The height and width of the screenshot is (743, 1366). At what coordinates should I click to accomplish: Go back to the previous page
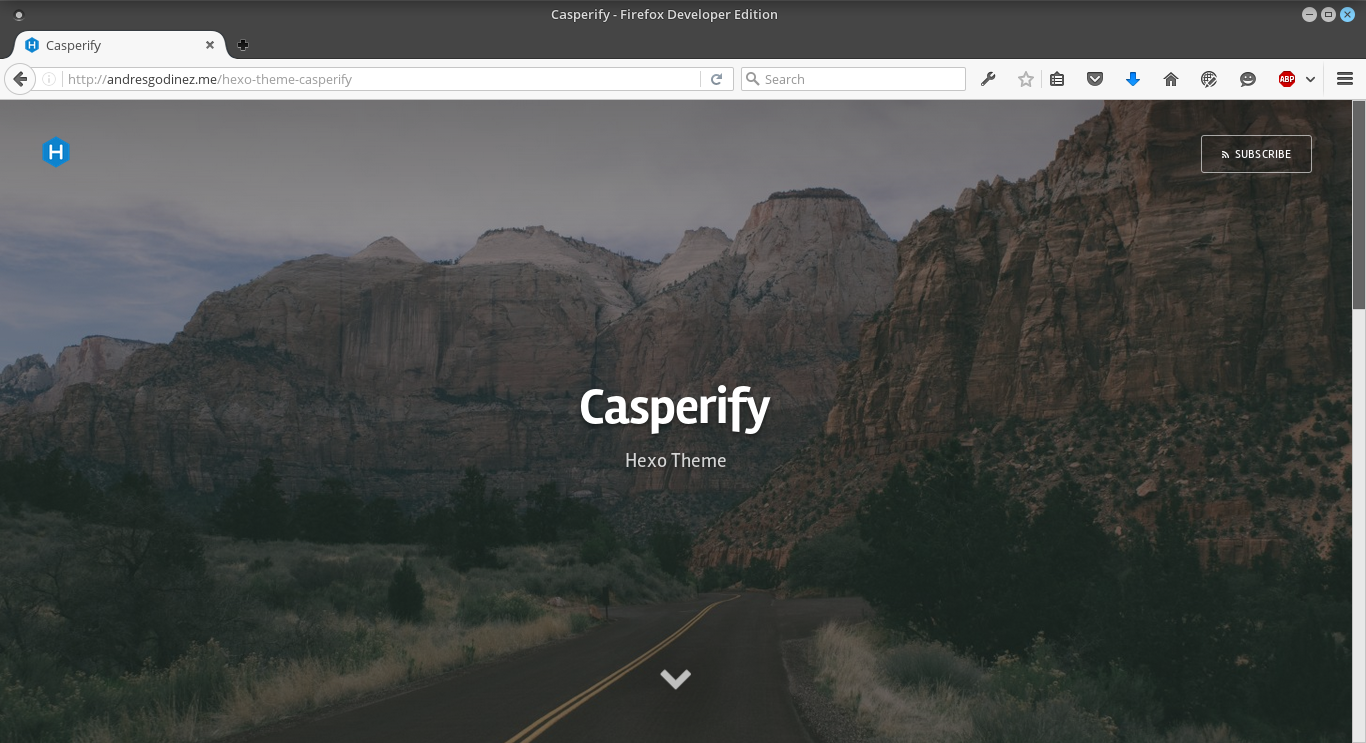20,78
